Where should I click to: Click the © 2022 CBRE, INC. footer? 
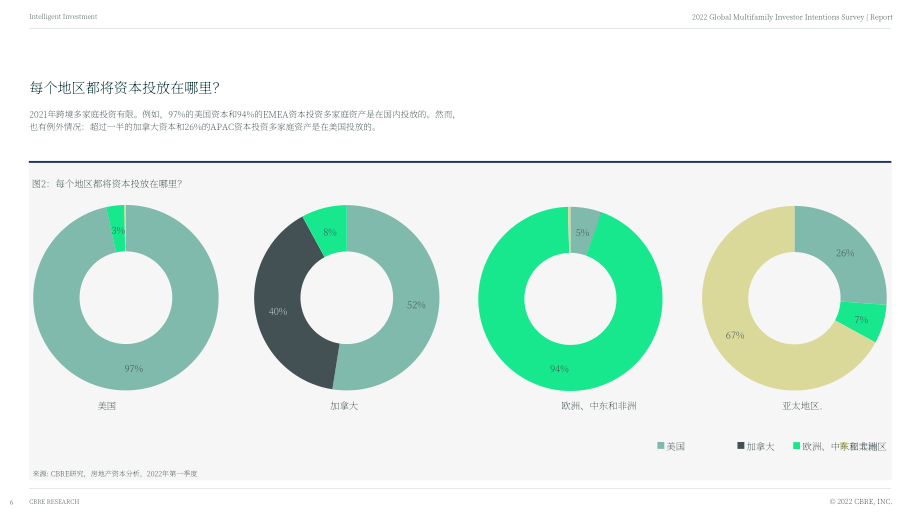click(861, 502)
